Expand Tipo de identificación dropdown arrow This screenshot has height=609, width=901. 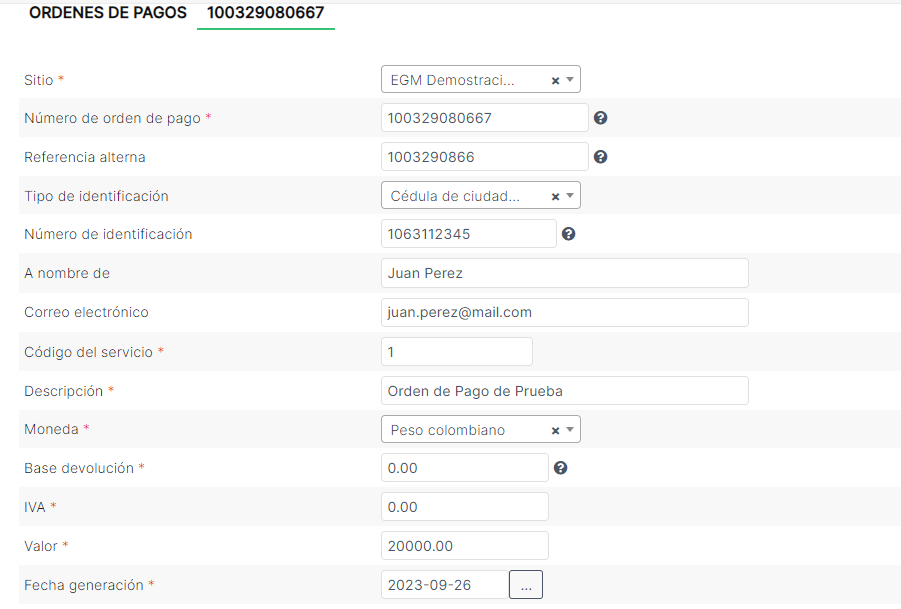[570, 196]
